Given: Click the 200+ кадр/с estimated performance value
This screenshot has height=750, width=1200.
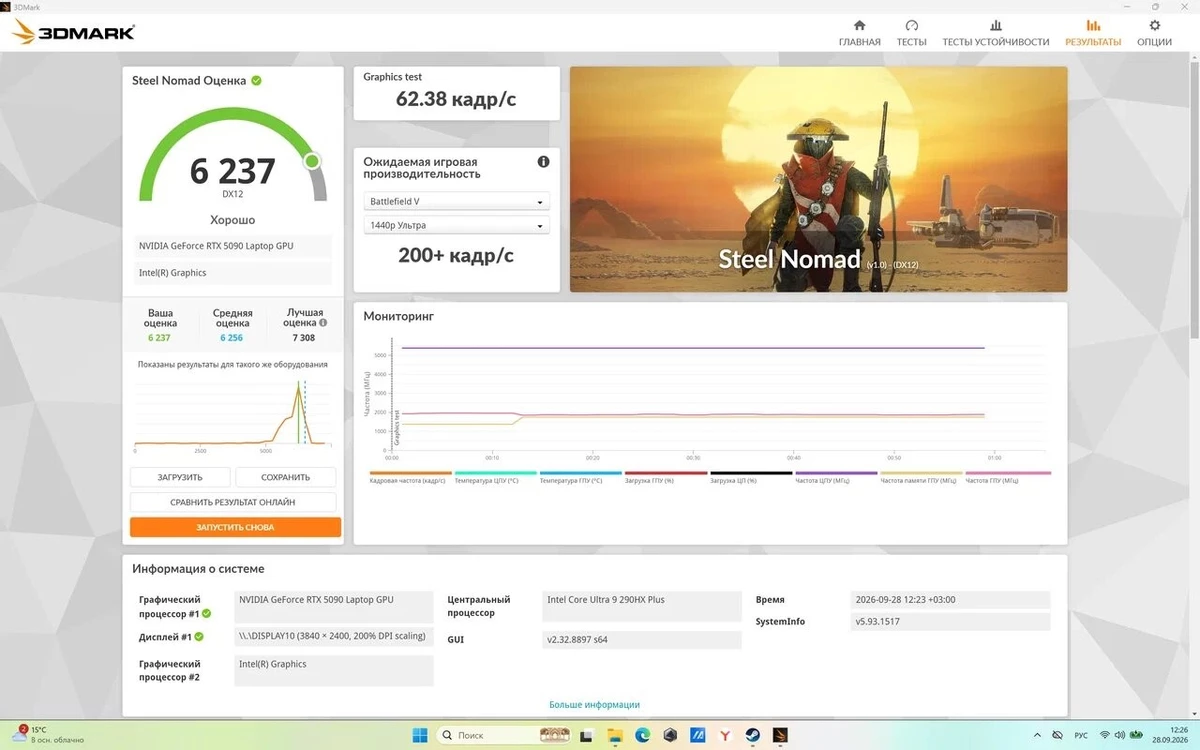Looking at the screenshot, I should [456, 255].
